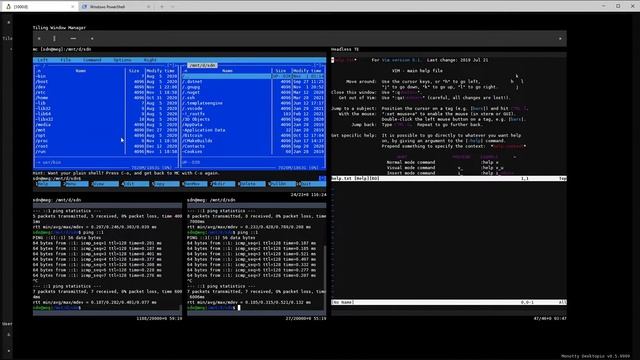Click the x icon at left of tiling toolbar
The image size is (640, 360).
[x=39, y=38]
